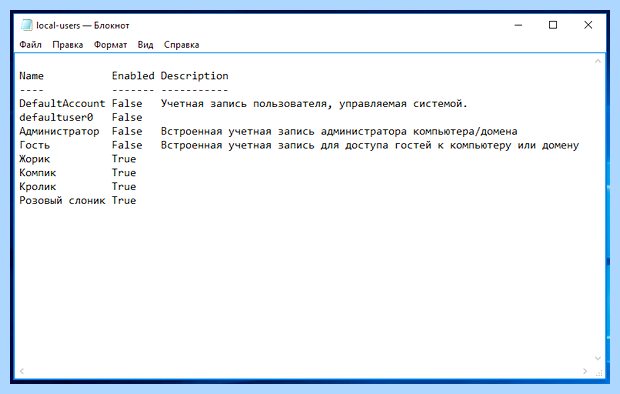
Task: Click the 'администратора компьютера/домена' text
Action: click(419, 132)
